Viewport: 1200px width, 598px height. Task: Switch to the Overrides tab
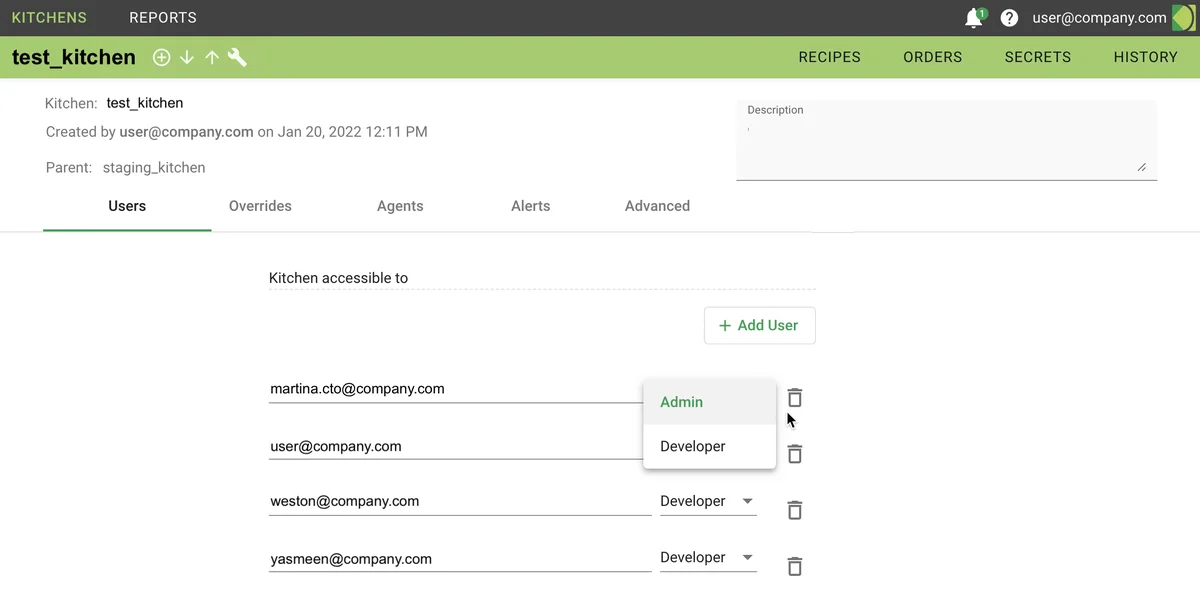pyautogui.click(x=260, y=206)
